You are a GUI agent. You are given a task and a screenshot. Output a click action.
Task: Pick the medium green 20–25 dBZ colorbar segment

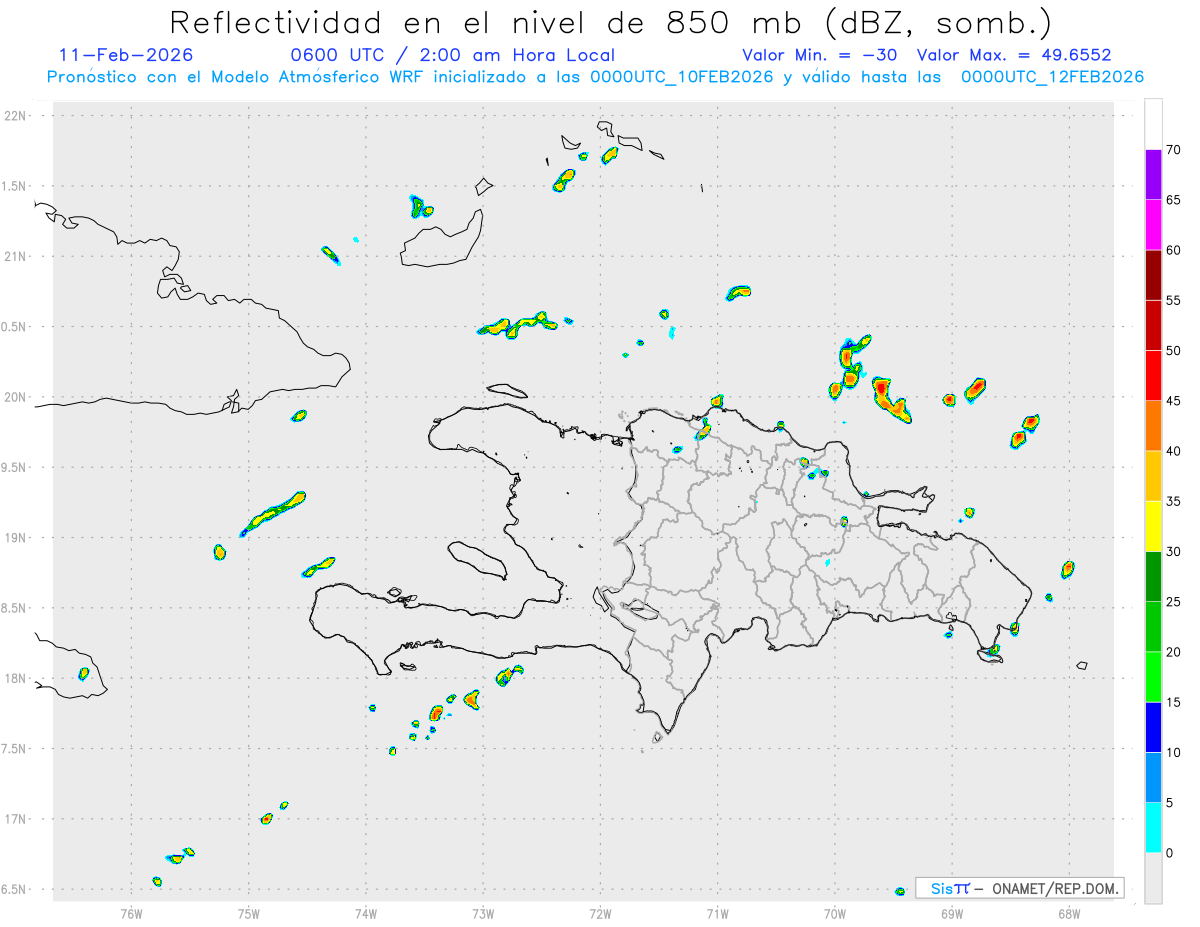point(1153,627)
